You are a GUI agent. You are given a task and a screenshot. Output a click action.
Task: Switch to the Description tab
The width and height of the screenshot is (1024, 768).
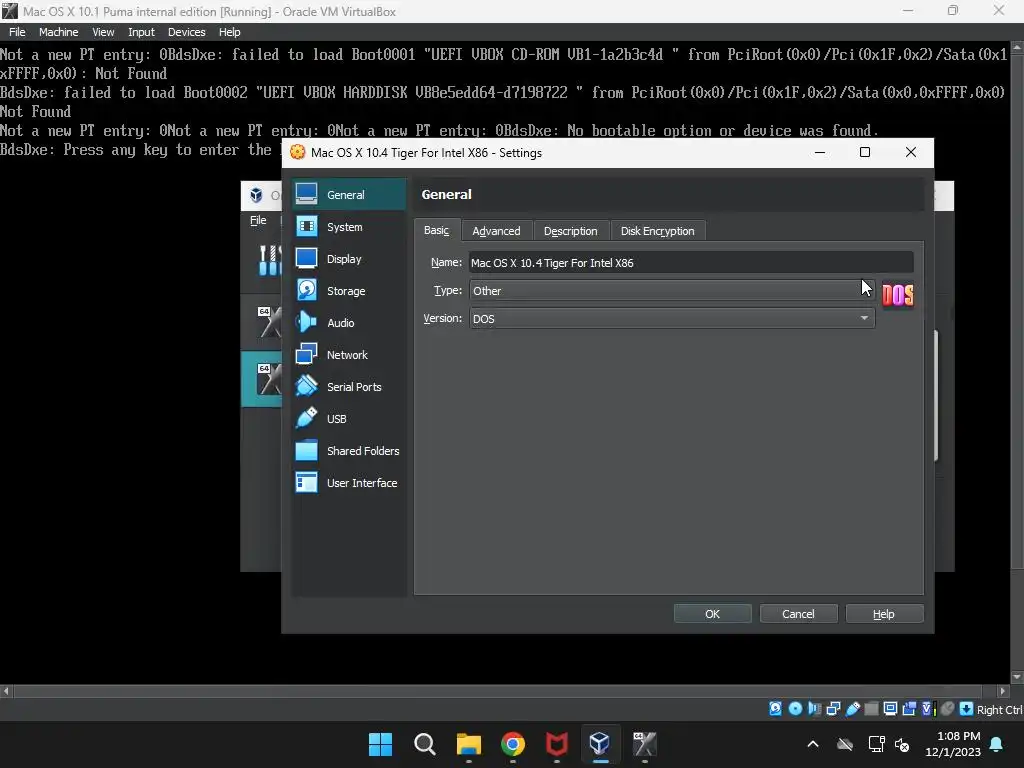[x=571, y=231]
